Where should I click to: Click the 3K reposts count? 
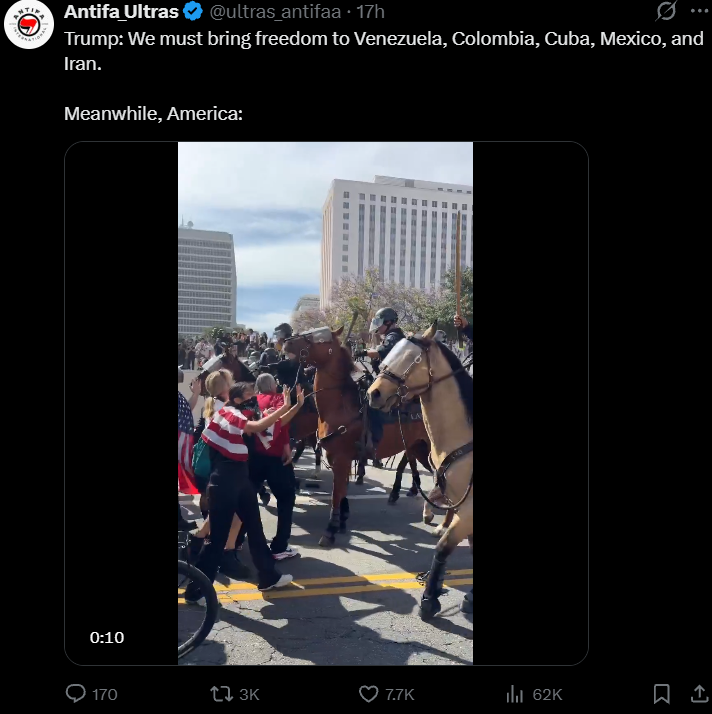click(x=249, y=694)
